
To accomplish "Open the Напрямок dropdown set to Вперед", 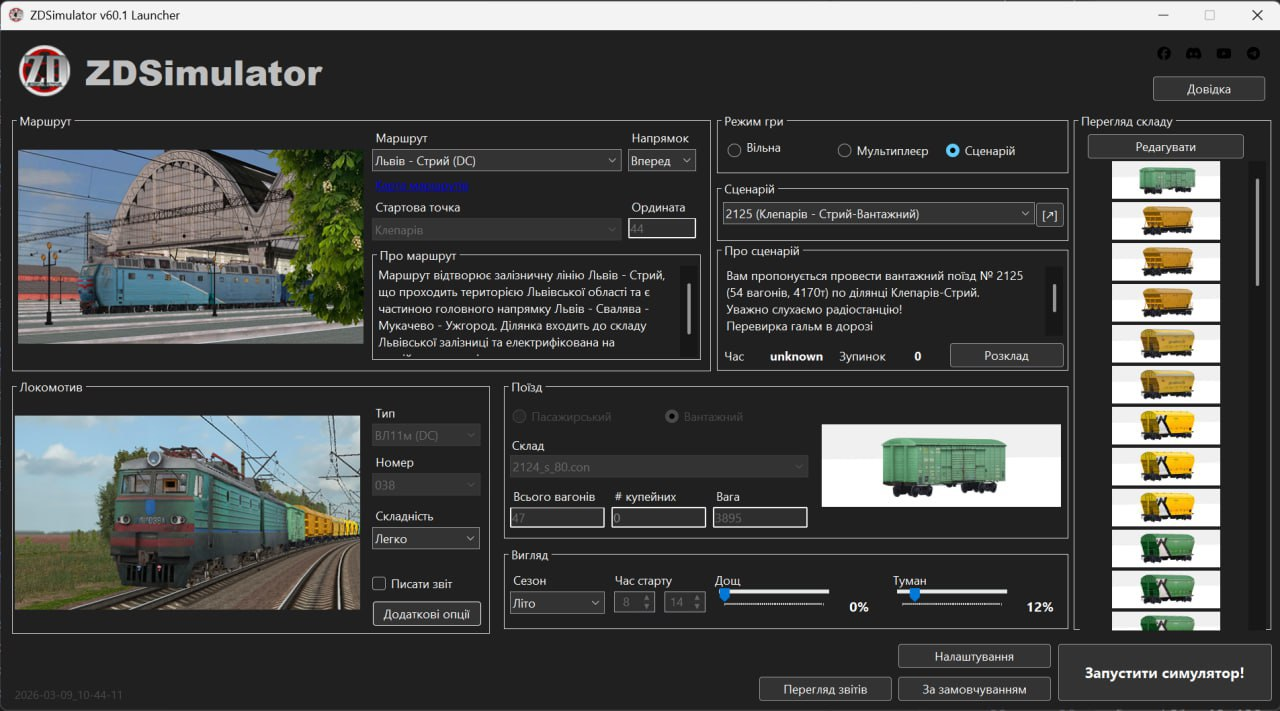I will [661, 161].
